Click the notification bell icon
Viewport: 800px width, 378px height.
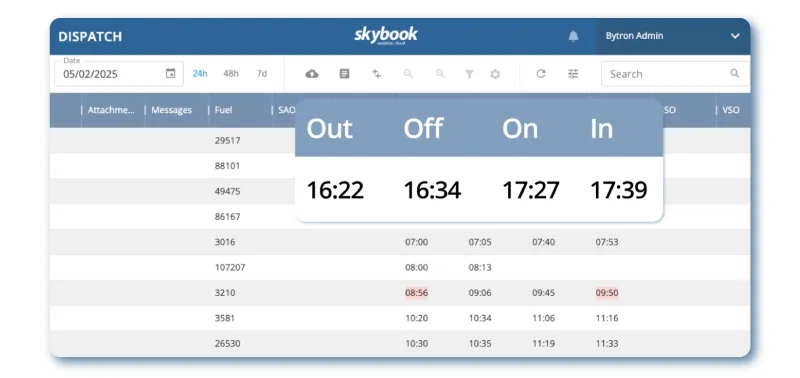573,36
